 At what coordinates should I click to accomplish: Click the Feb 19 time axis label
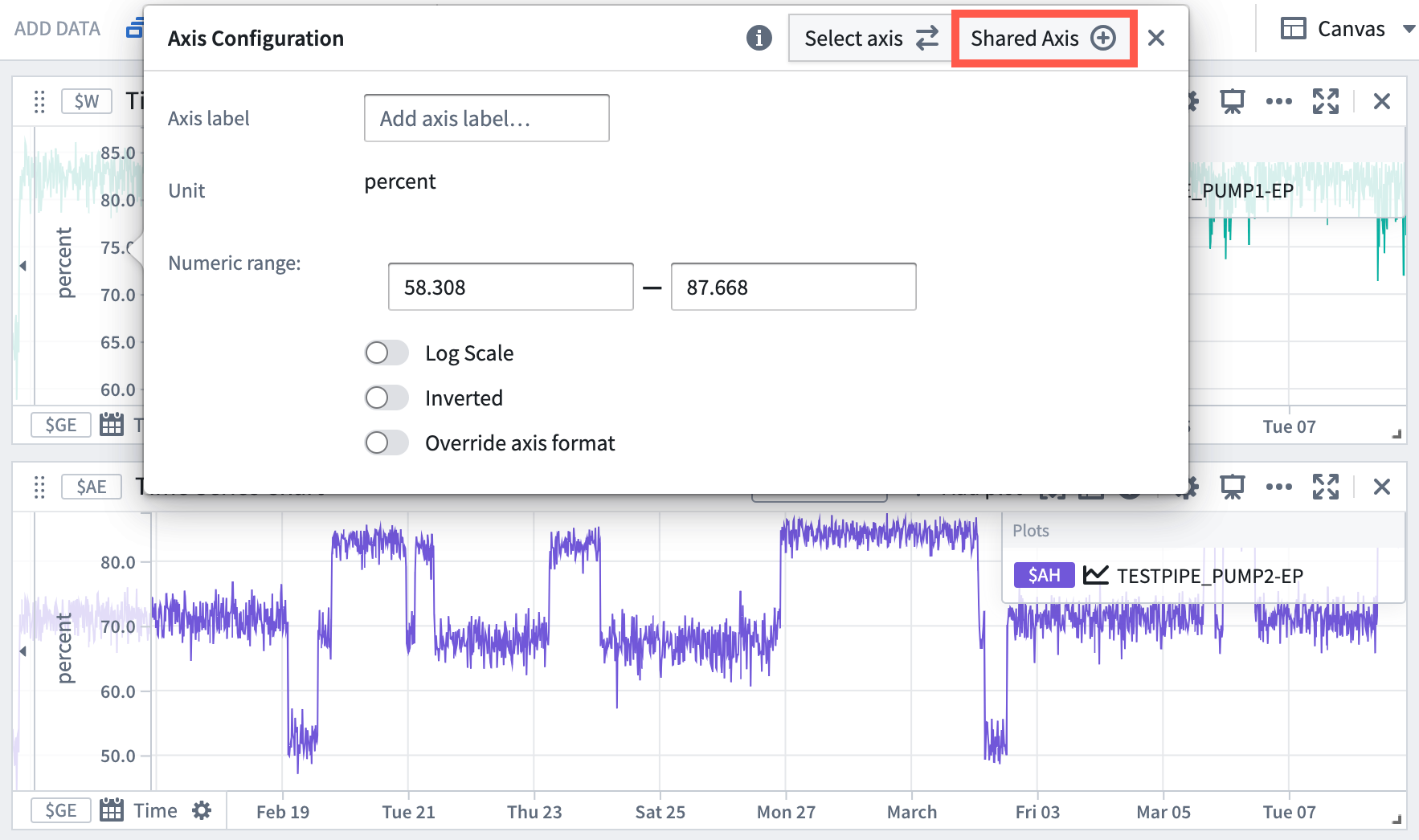pyautogui.click(x=283, y=812)
